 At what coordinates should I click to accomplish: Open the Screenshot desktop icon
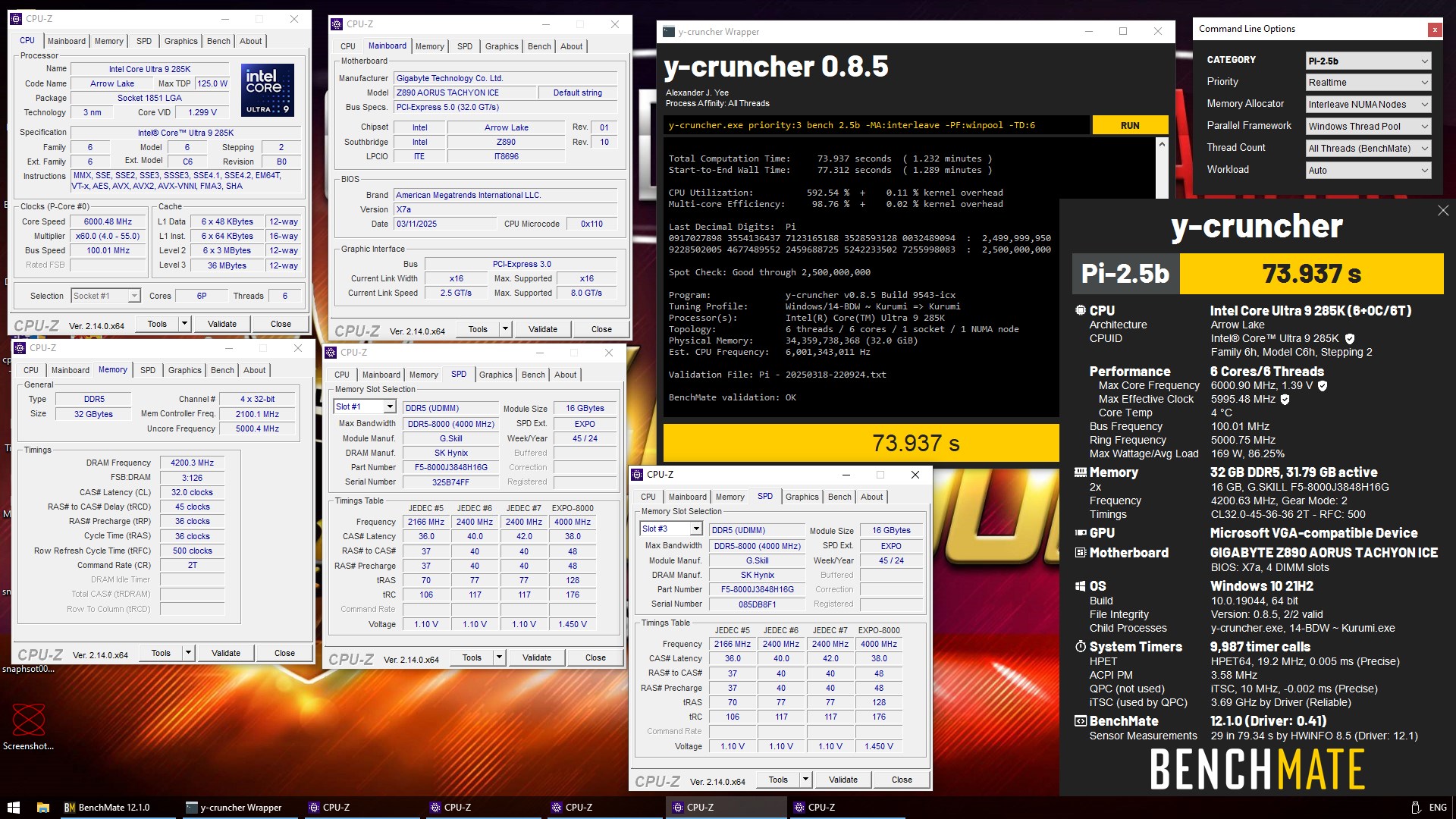[29, 726]
